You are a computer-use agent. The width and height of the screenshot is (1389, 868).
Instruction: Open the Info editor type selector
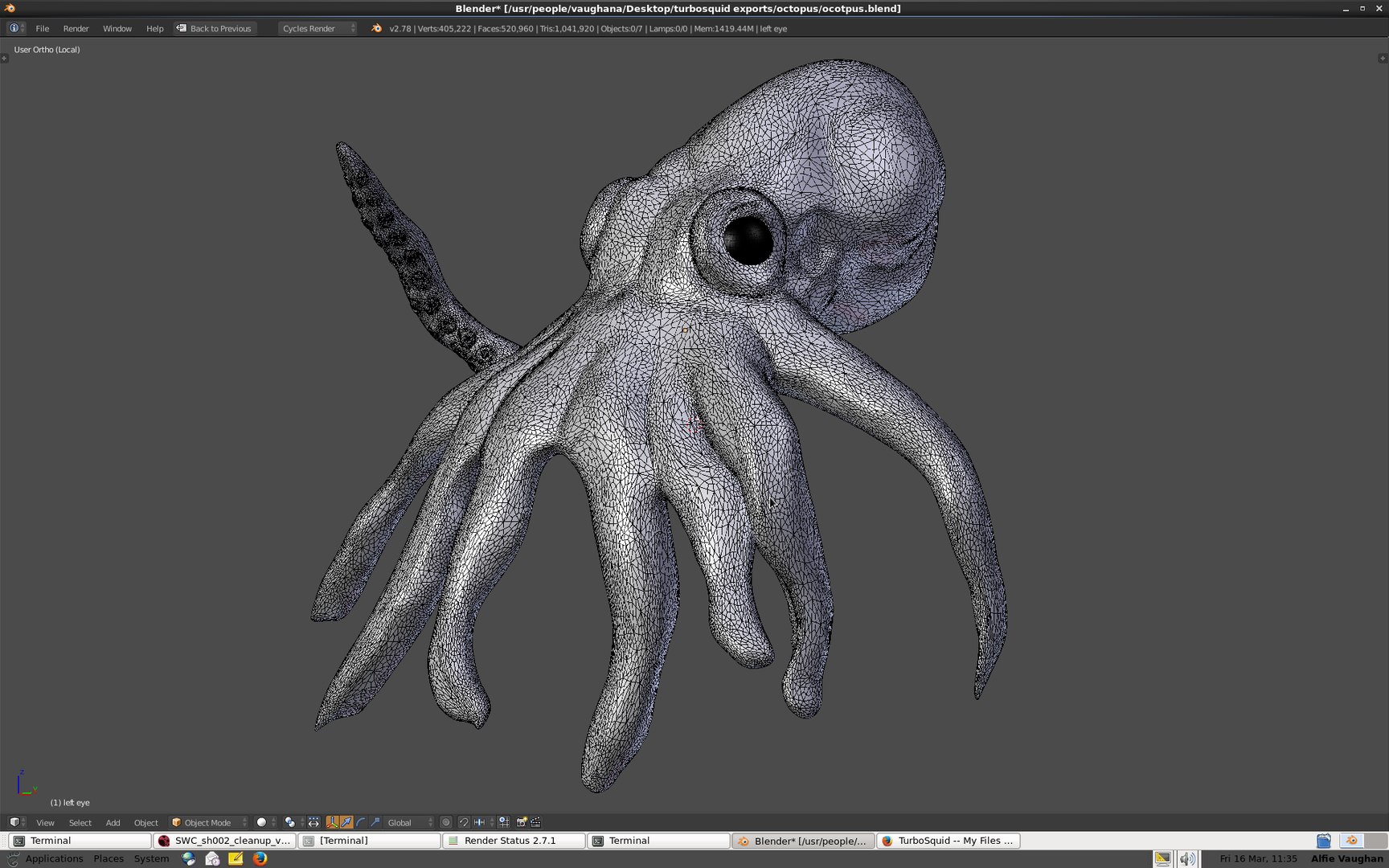pyautogui.click(x=16, y=28)
